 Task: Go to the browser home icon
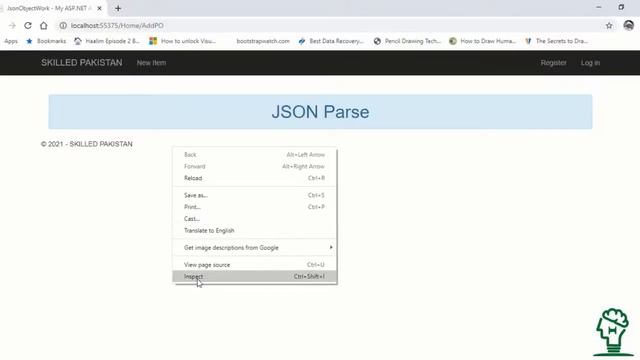[x=44, y=26]
